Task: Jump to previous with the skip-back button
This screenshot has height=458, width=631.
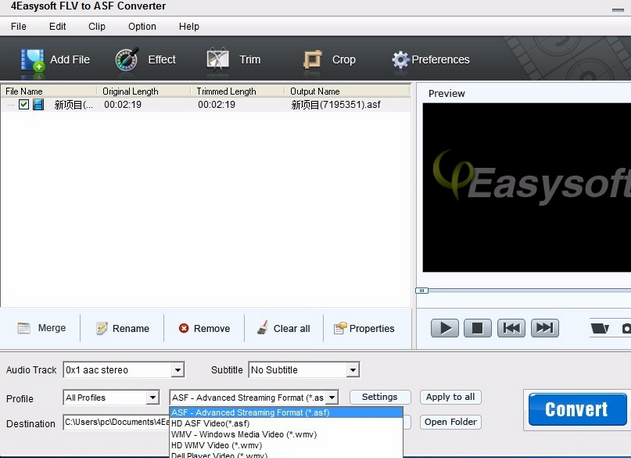Action: tap(511, 328)
